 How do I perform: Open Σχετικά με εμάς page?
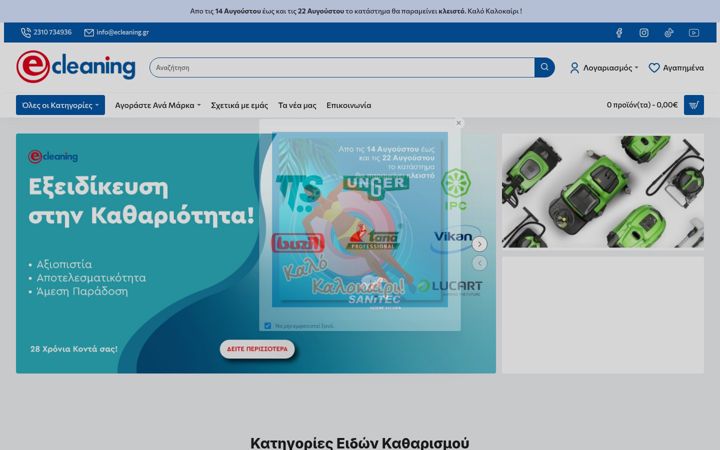pyautogui.click(x=239, y=105)
